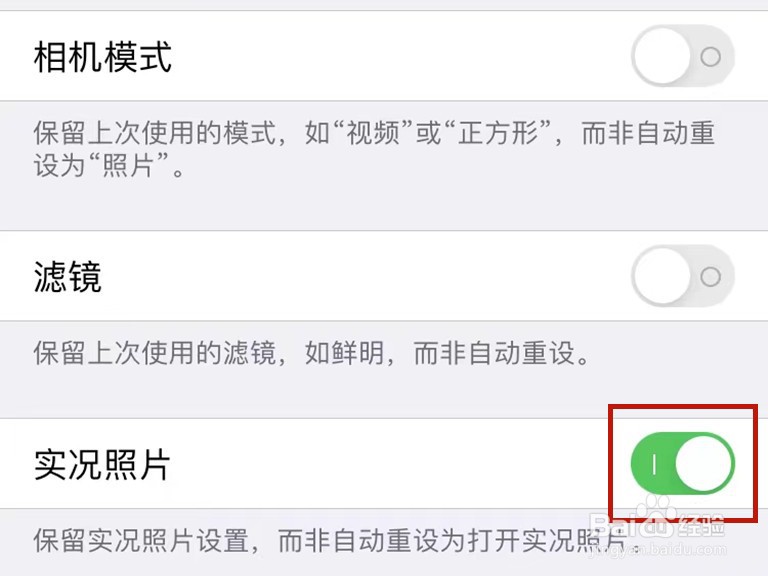Click the white knob of 实况照片 switch

[x=704, y=463]
